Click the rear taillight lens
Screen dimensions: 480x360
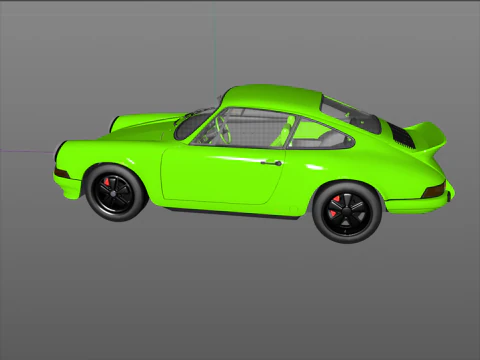[434, 191]
